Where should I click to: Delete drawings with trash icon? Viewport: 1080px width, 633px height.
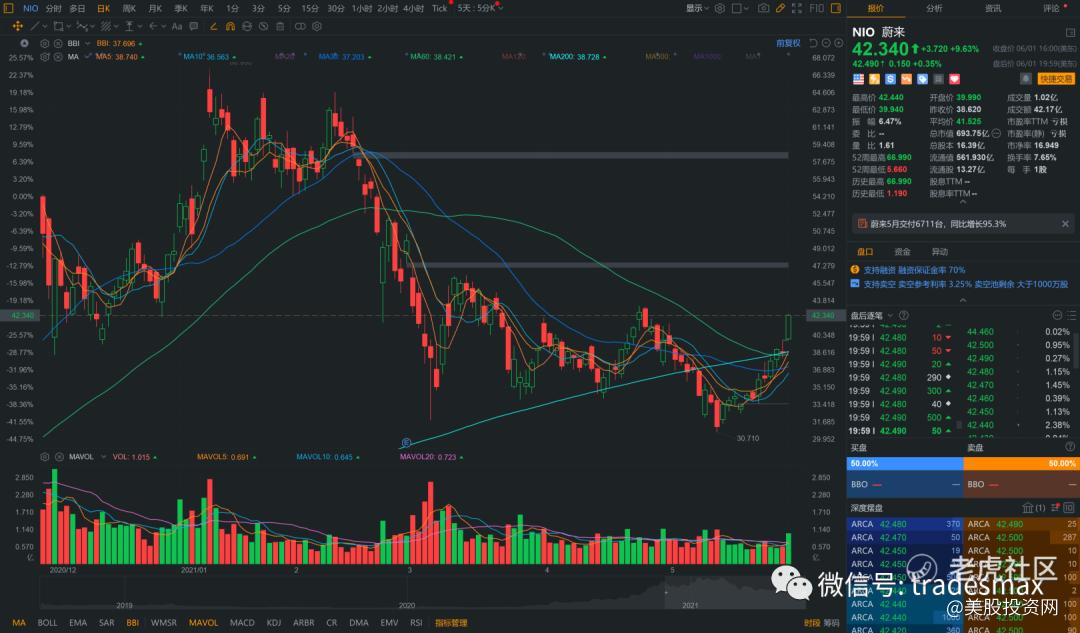(x=280, y=26)
